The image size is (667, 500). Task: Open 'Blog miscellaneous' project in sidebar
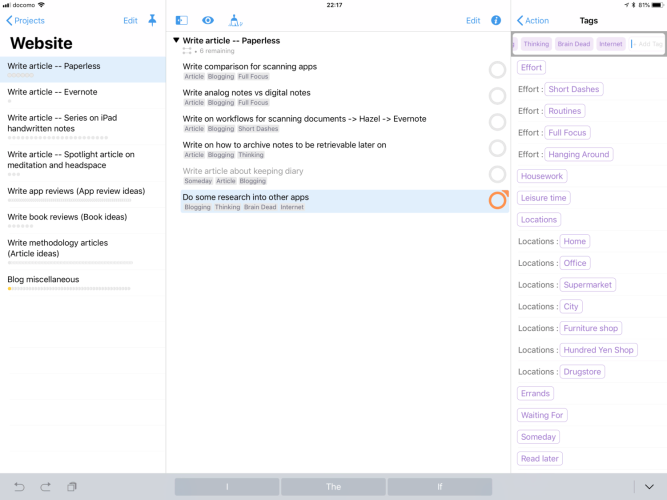[x=43, y=280]
